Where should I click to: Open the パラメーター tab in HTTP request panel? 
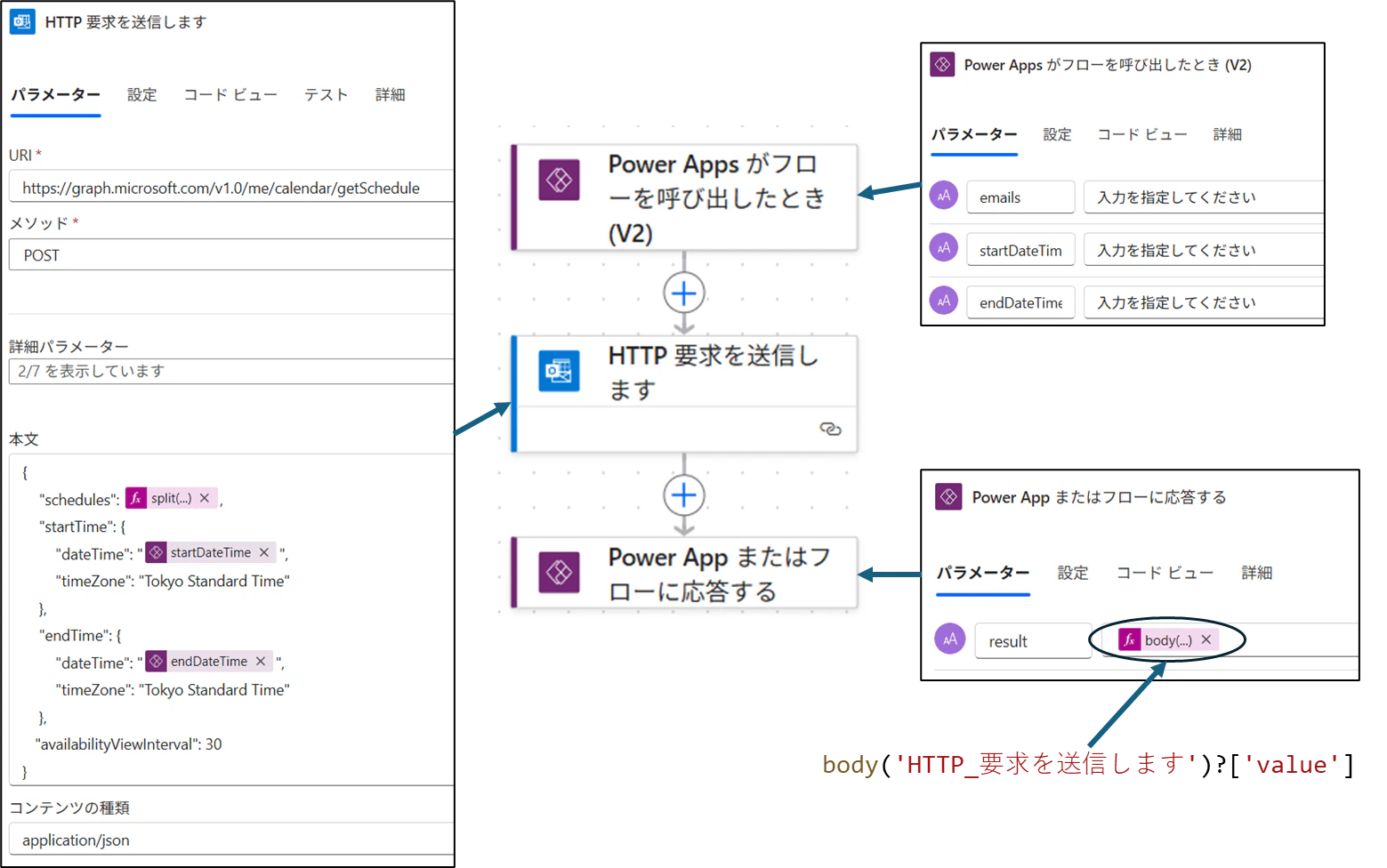point(56,94)
